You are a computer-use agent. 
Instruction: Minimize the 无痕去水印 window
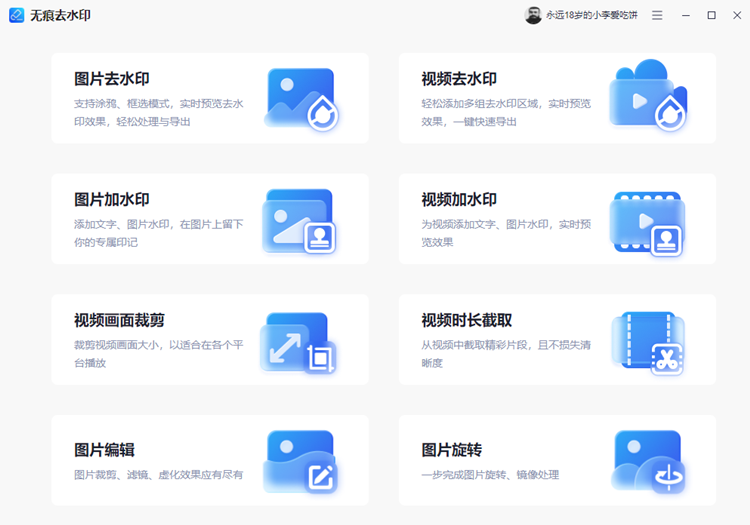pyautogui.click(x=686, y=15)
